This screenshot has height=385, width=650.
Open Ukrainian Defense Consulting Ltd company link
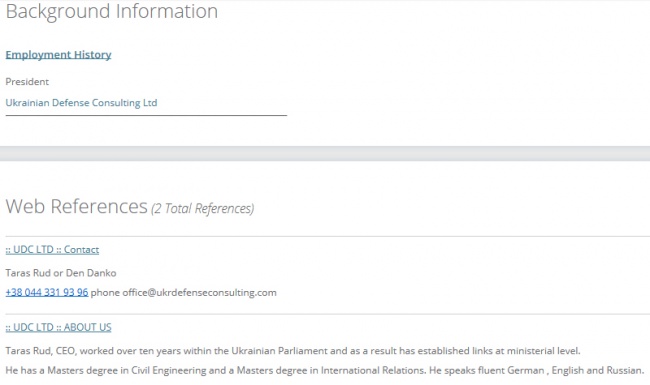[x=81, y=103]
